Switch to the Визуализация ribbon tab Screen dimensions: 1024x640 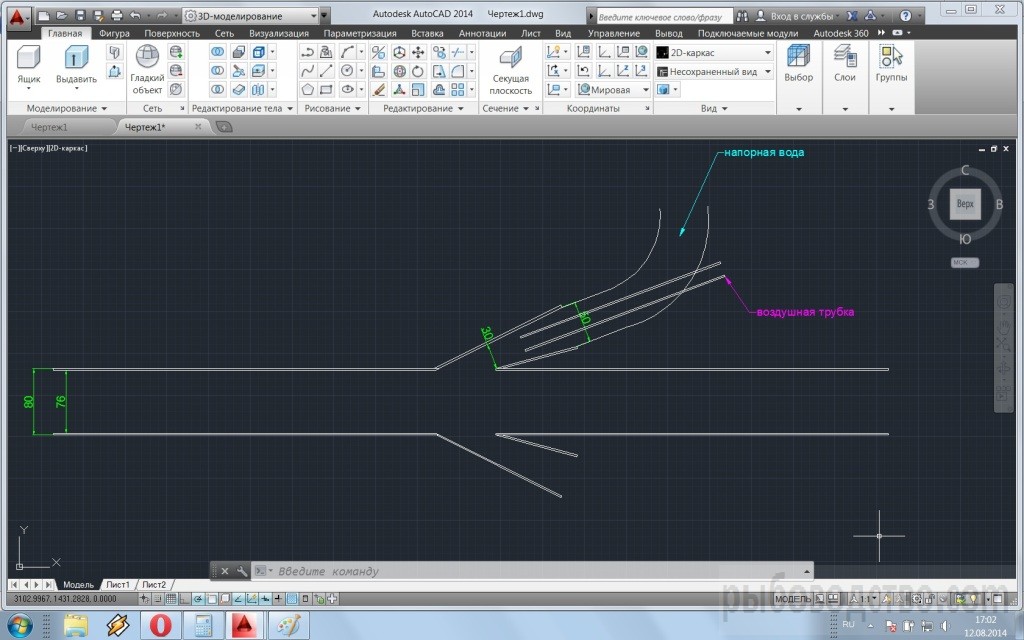279,33
